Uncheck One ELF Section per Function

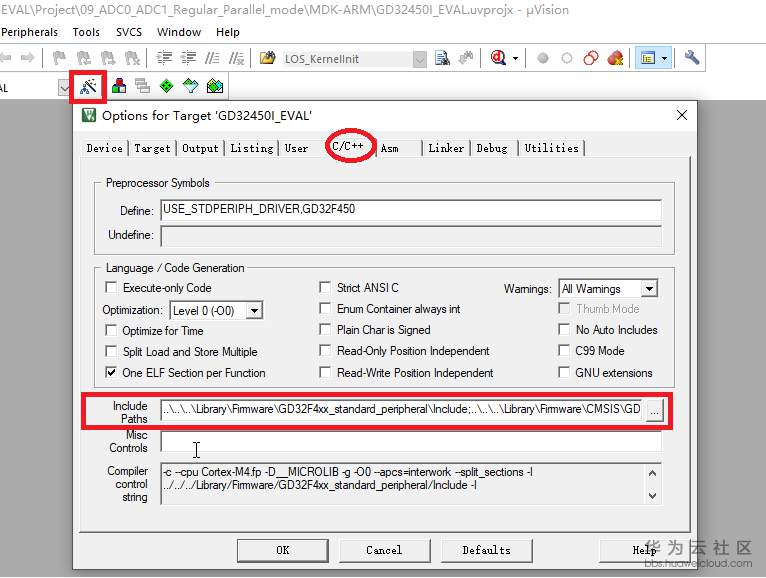point(111,372)
